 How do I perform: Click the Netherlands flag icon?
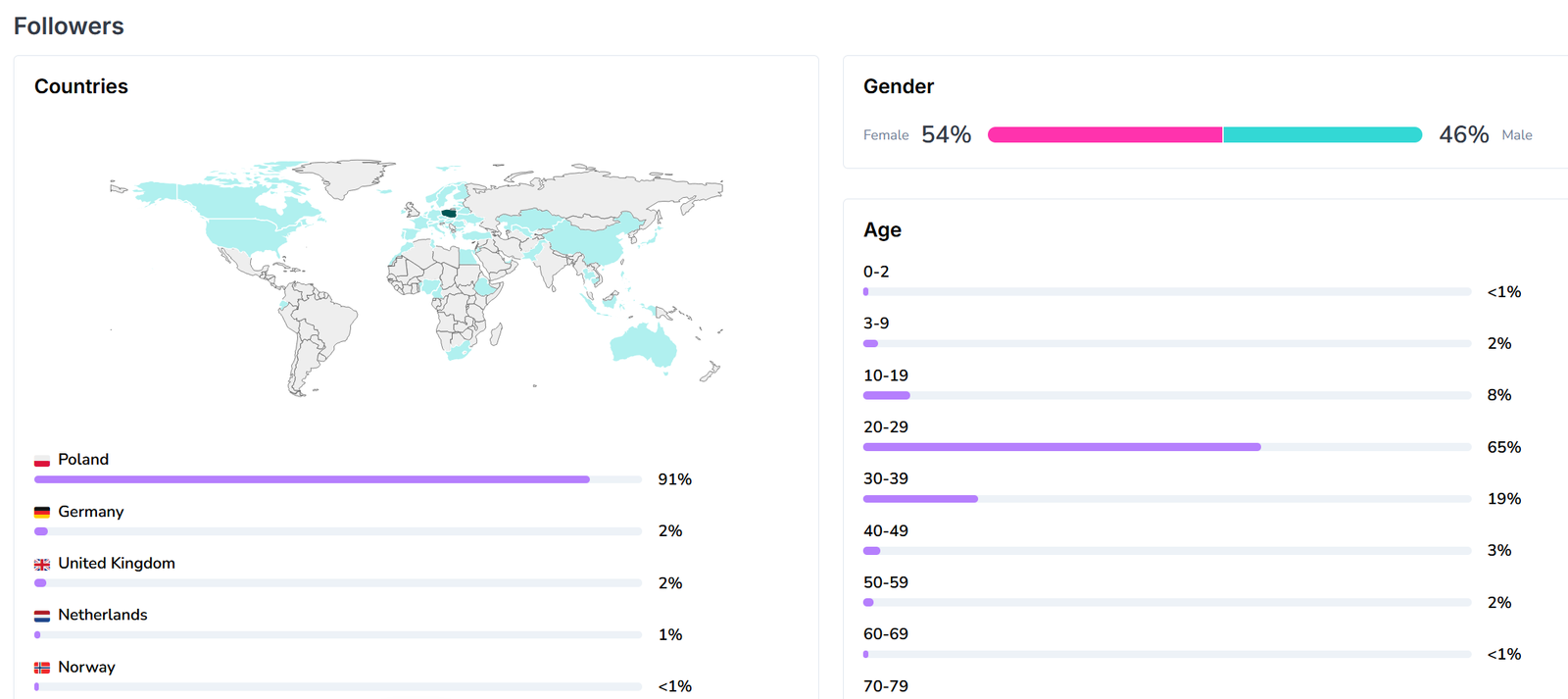pyautogui.click(x=42, y=617)
